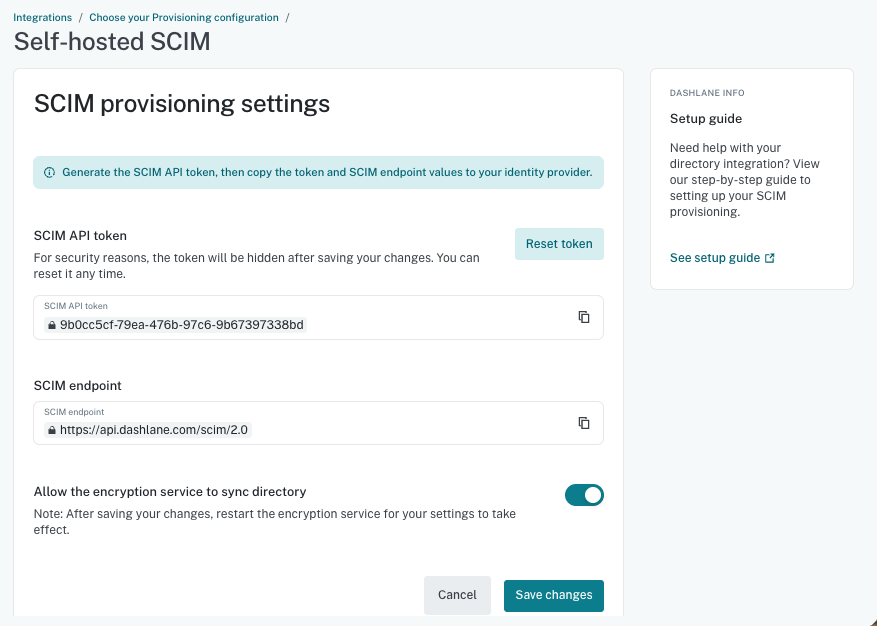Click the Reset token button

tap(559, 244)
